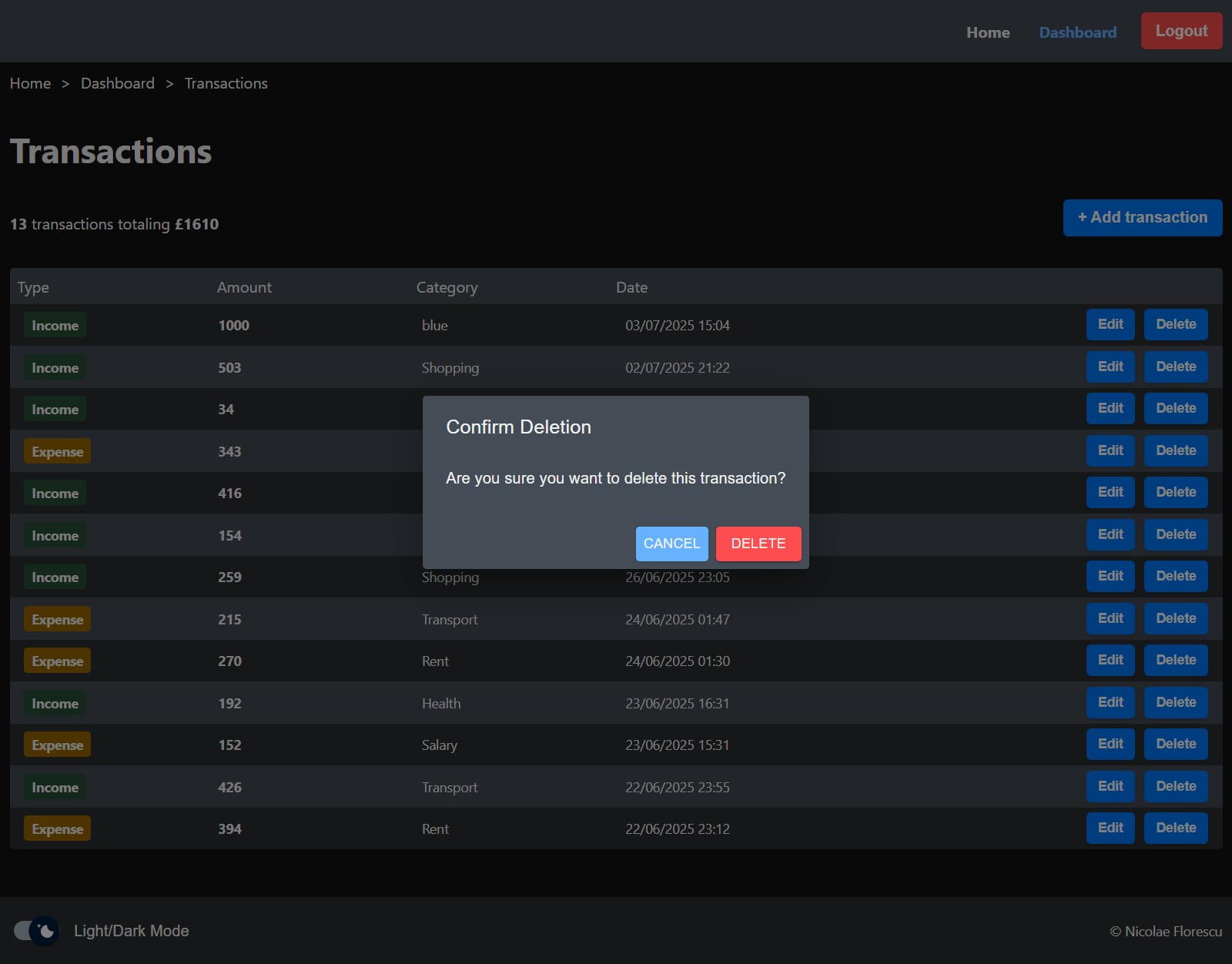
Task: Edit the 1000 blue income transaction
Action: (1110, 324)
